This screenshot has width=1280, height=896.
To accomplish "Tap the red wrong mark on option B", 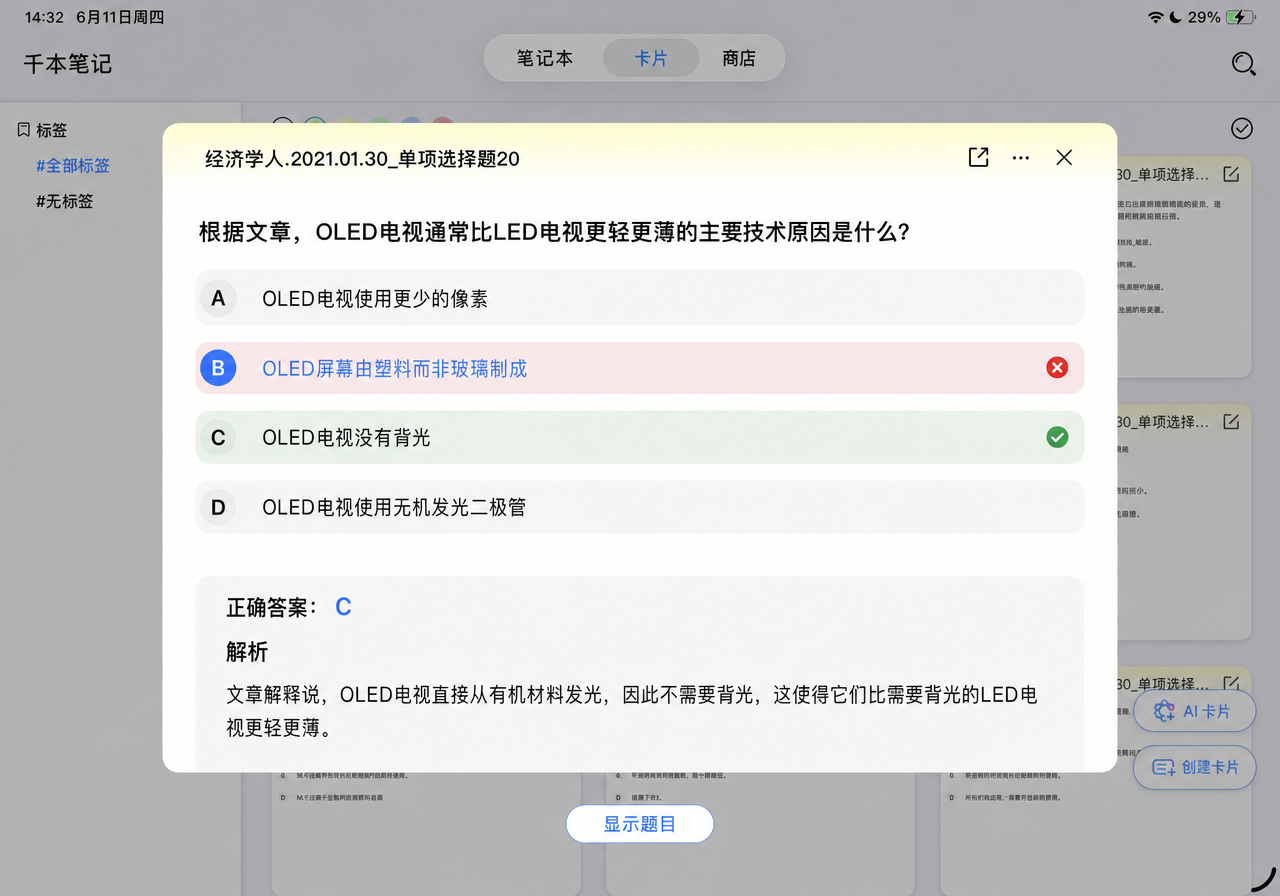I will click(x=1057, y=368).
